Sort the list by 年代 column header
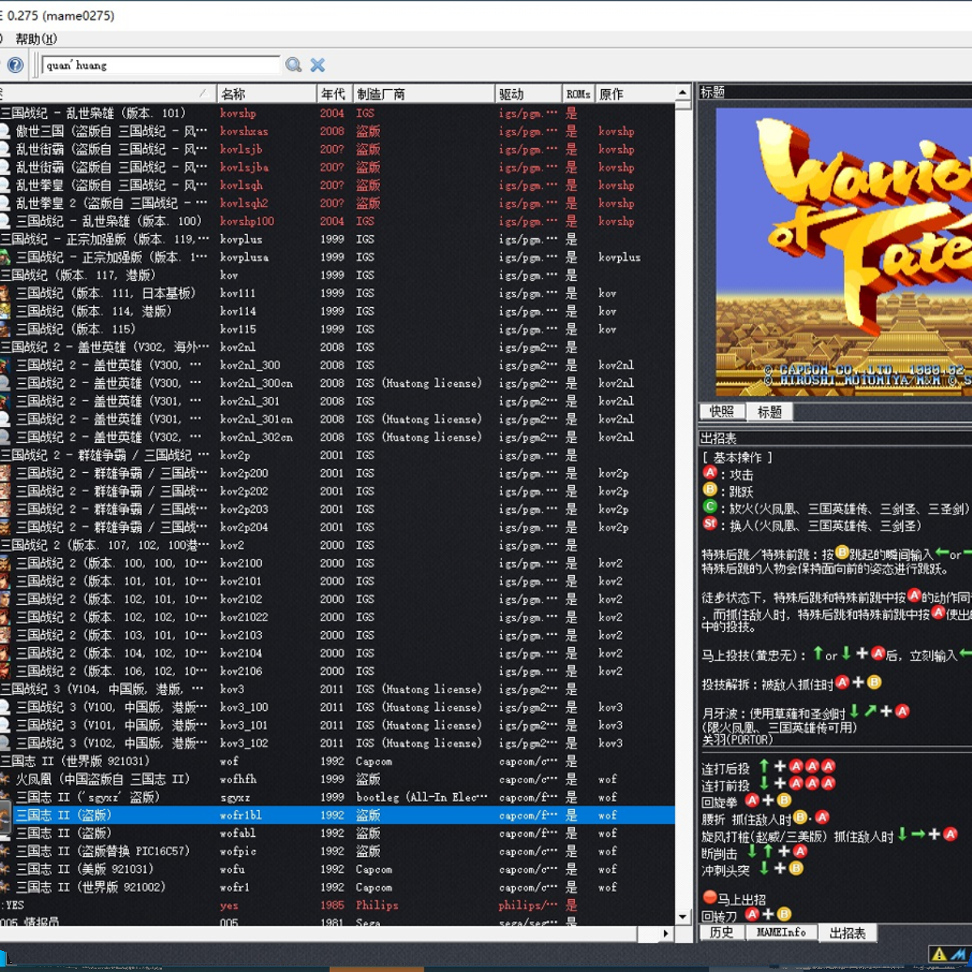Screen dimensions: 972x972 pos(335,94)
